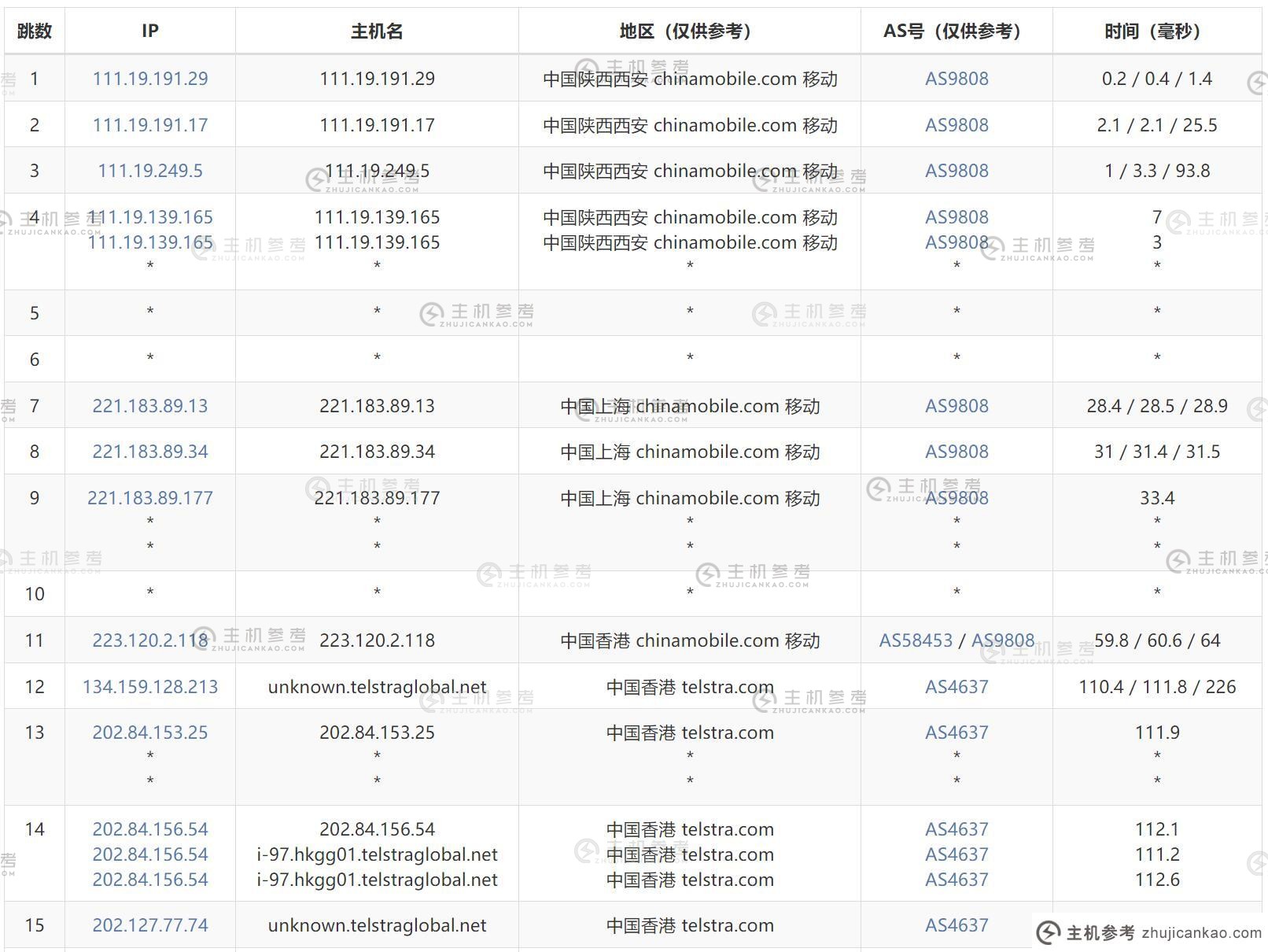Select time value 28.4 / 28.5 / 28.9
The height and width of the screenshot is (952, 1268).
click(1157, 406)
